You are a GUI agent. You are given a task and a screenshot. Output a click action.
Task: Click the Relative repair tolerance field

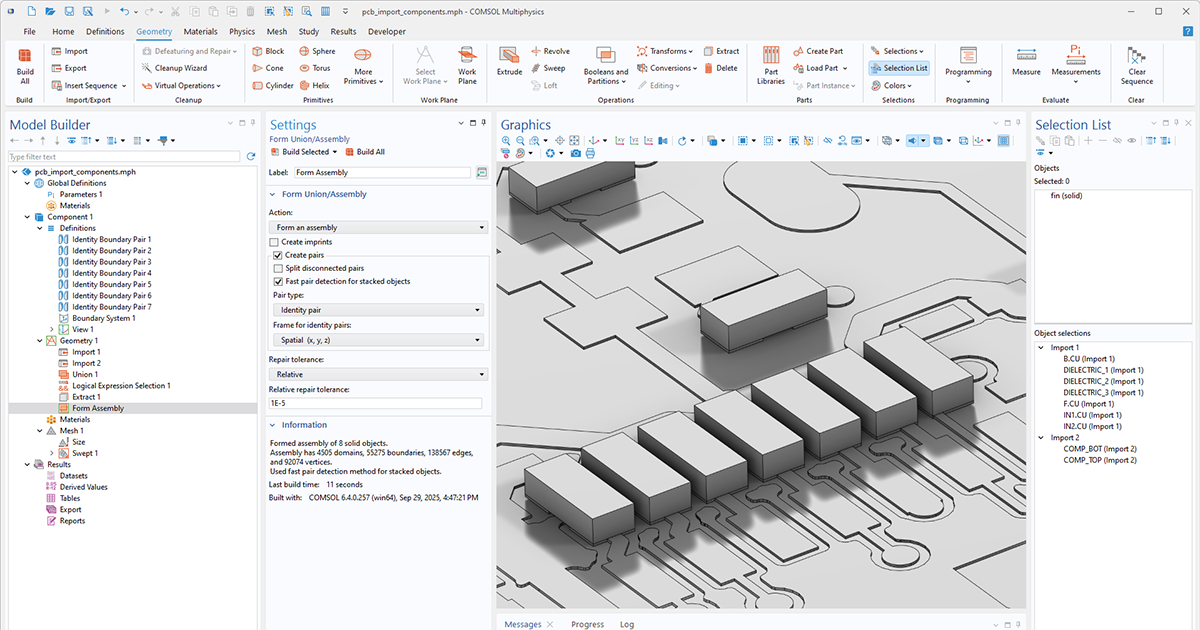(375, 403)
